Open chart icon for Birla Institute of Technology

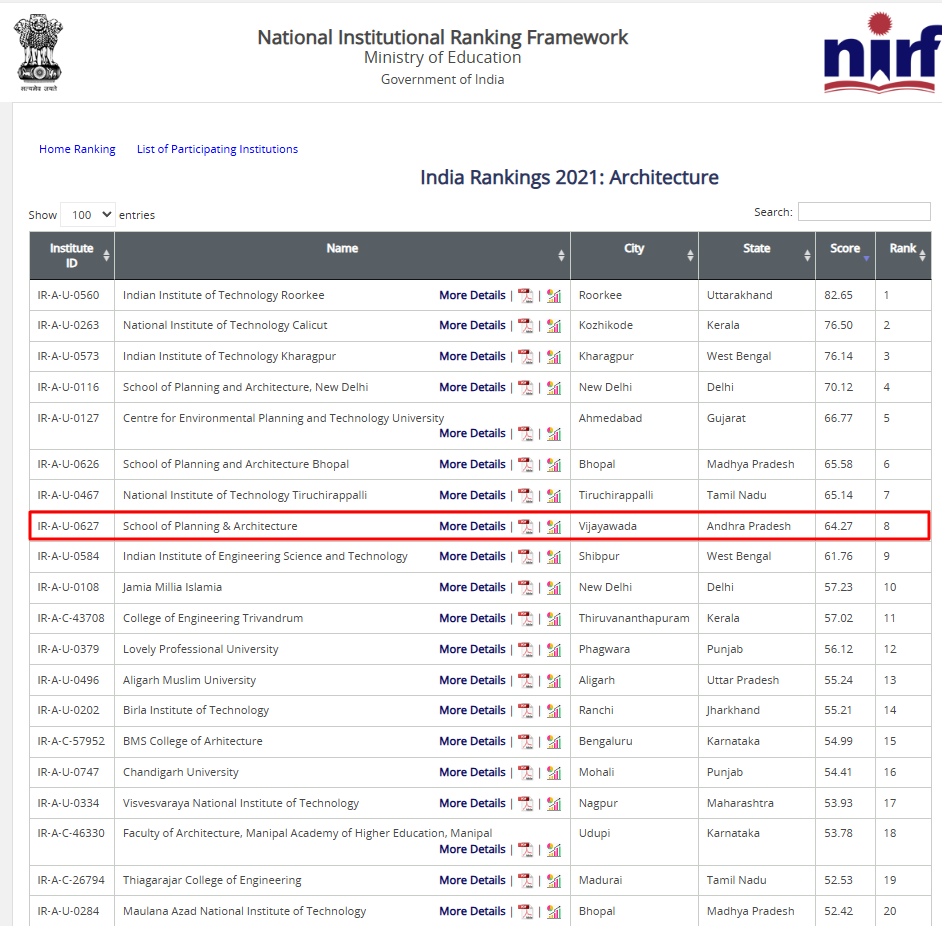pos(554,710)
